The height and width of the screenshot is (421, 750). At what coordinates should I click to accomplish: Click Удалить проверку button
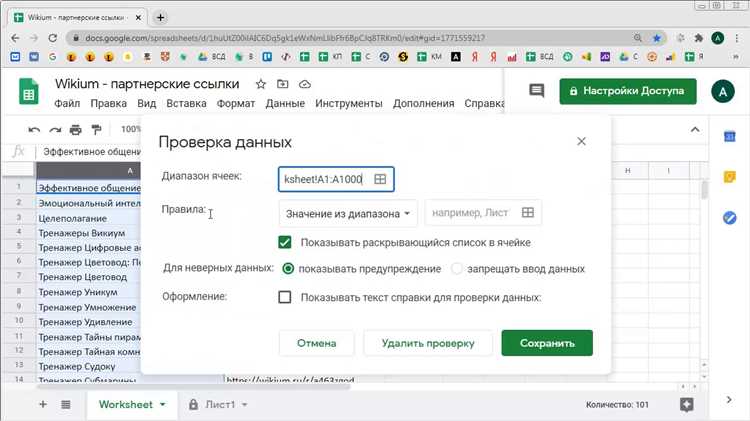click(x=428, y=343)
